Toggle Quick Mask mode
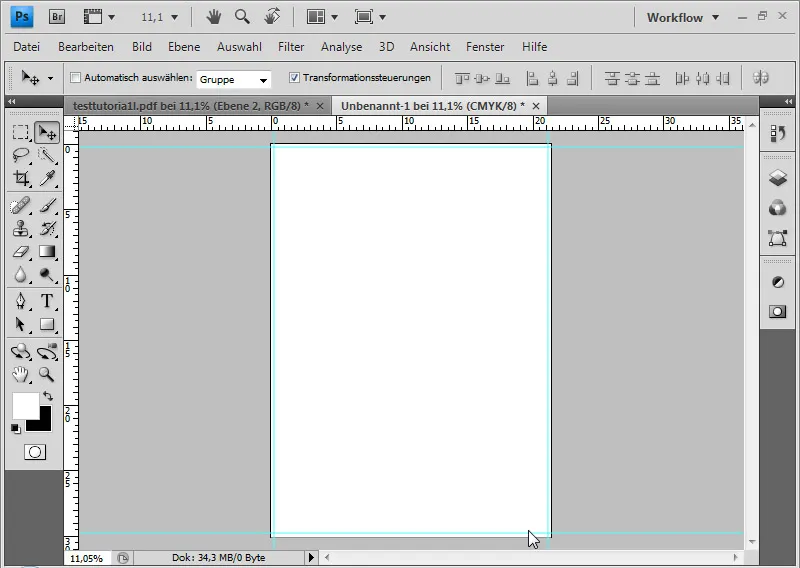This screenshot has height=568, width=800. click(35, 452)
